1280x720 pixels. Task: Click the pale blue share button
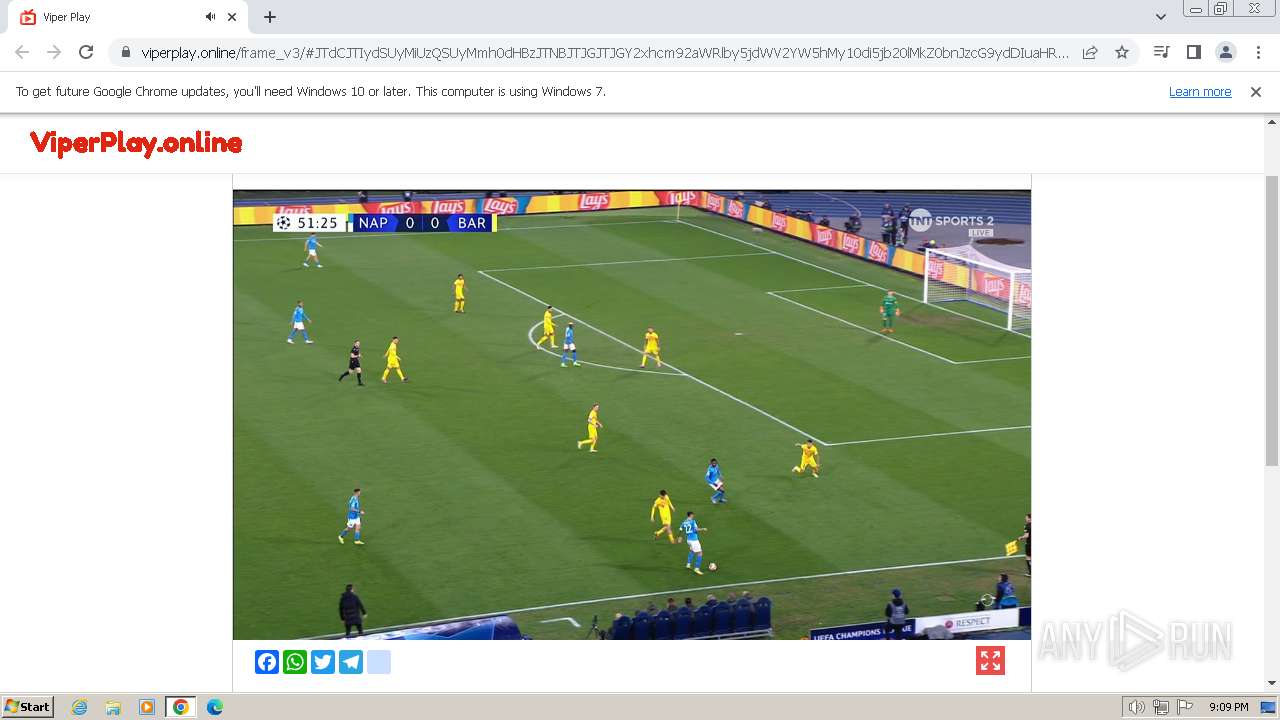coord(379,662)
